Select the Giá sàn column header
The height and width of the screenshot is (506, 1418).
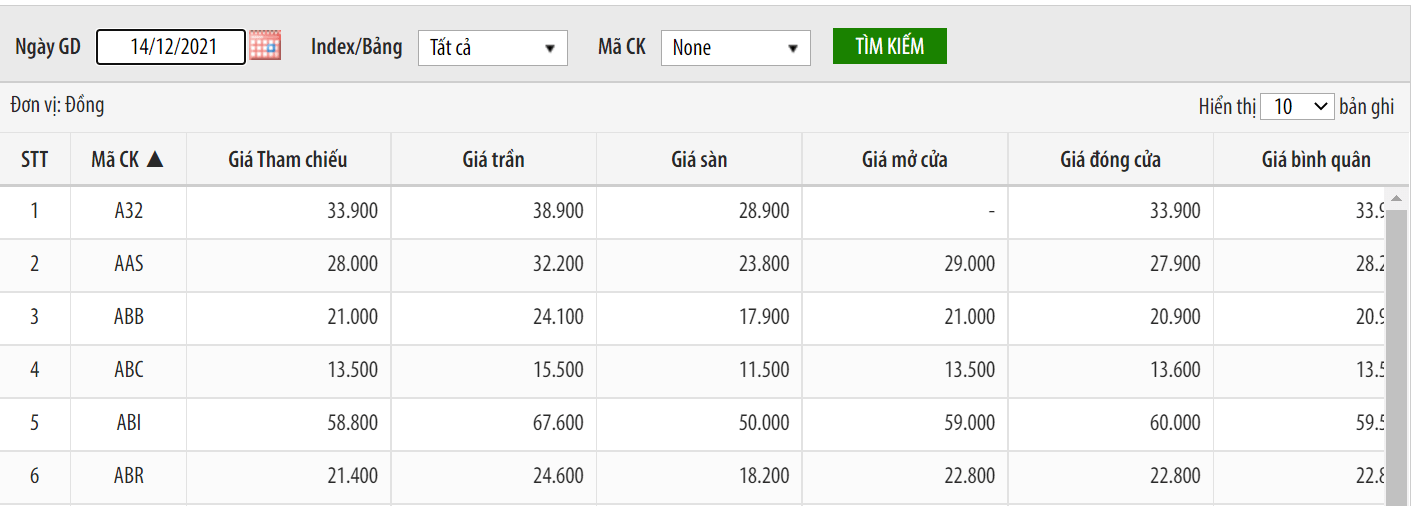pyautogui.click(x=699, y=159)
